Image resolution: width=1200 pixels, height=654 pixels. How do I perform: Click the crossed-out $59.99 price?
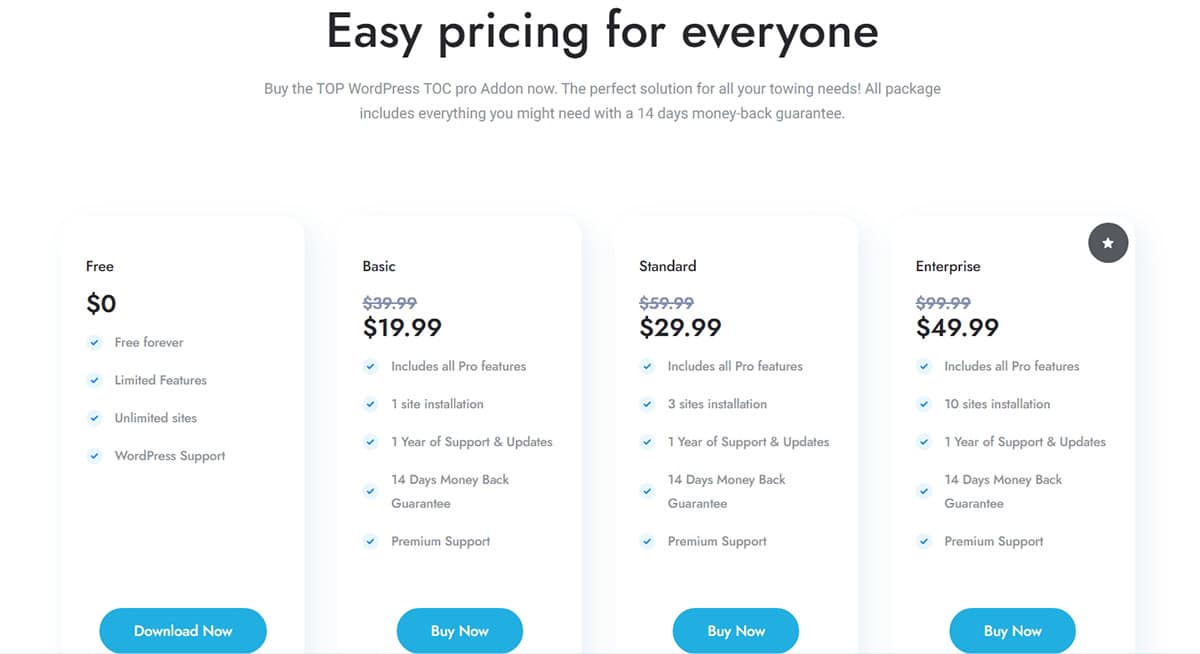pyautogui.click(x=667, y=303)
